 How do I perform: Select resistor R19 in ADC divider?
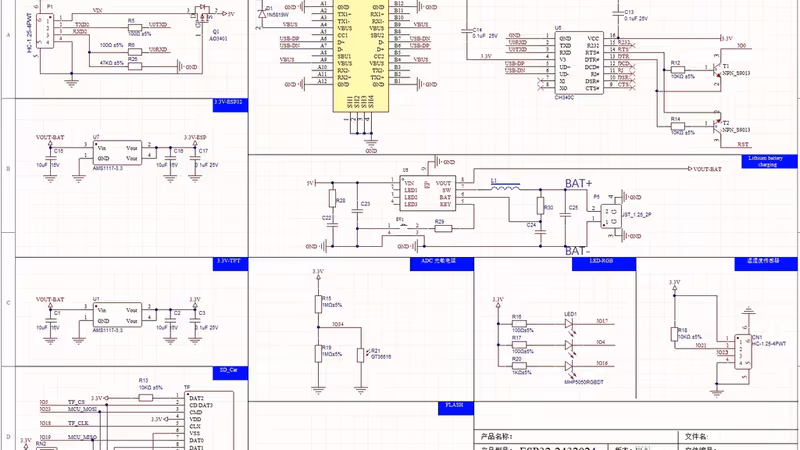(x=318, y=354)
